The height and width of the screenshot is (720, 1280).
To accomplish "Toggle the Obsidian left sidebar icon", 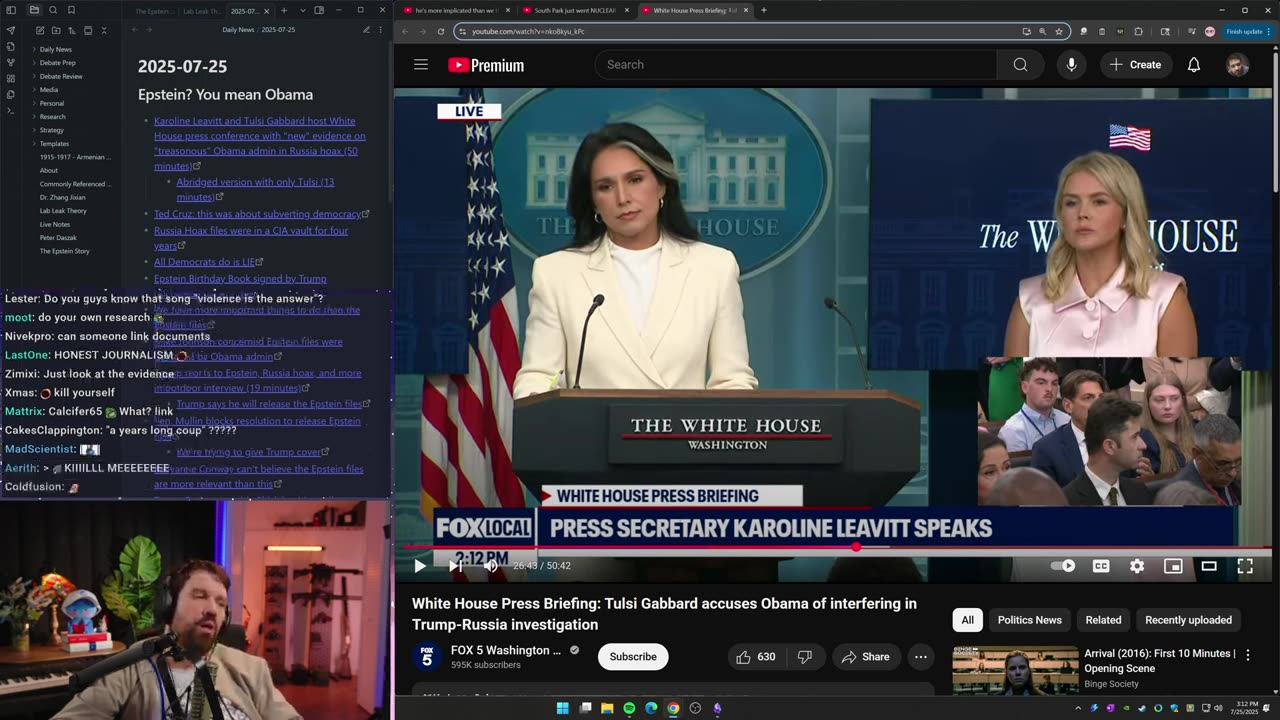I will pyautogui.click(x=11, y=10).
